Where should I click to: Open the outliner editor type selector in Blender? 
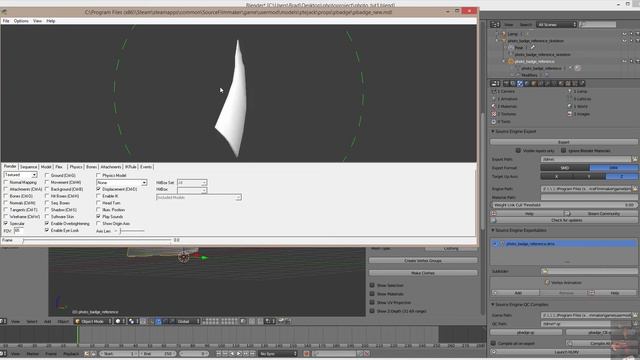[495, 24]
